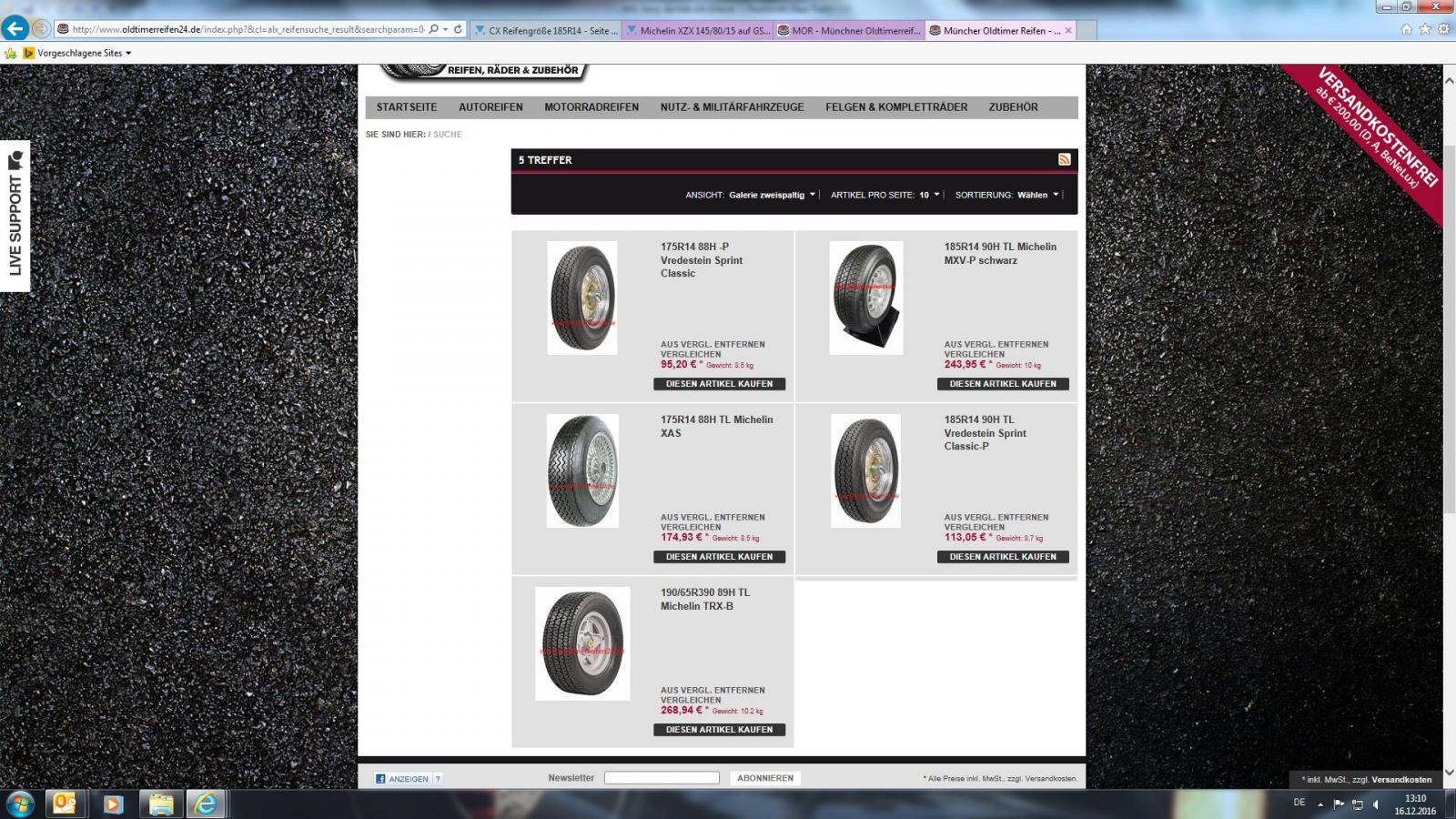Launch Outlook from the taskbar

pos(65,804)
